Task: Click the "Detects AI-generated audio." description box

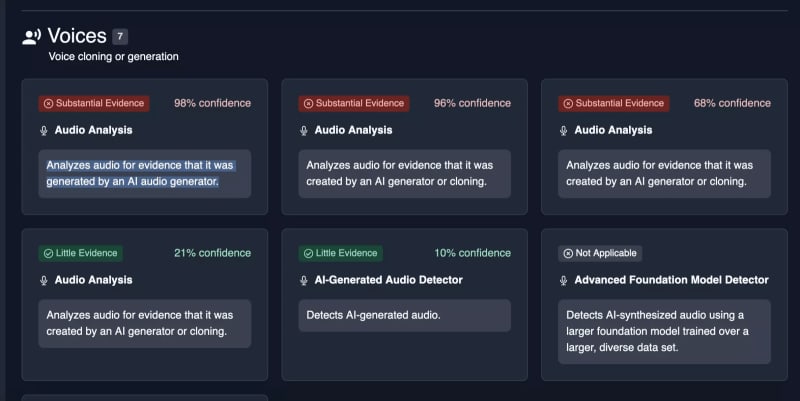Action: point(395,315)
